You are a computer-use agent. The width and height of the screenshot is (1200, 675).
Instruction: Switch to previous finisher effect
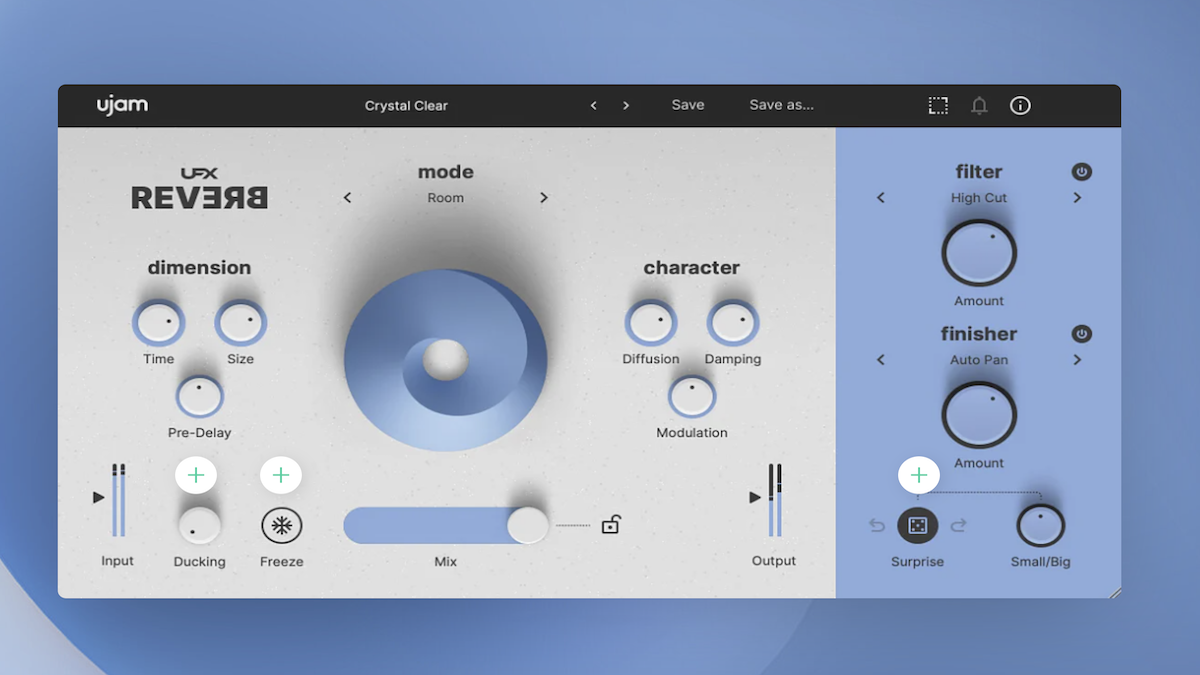click(x=881, y=360)
